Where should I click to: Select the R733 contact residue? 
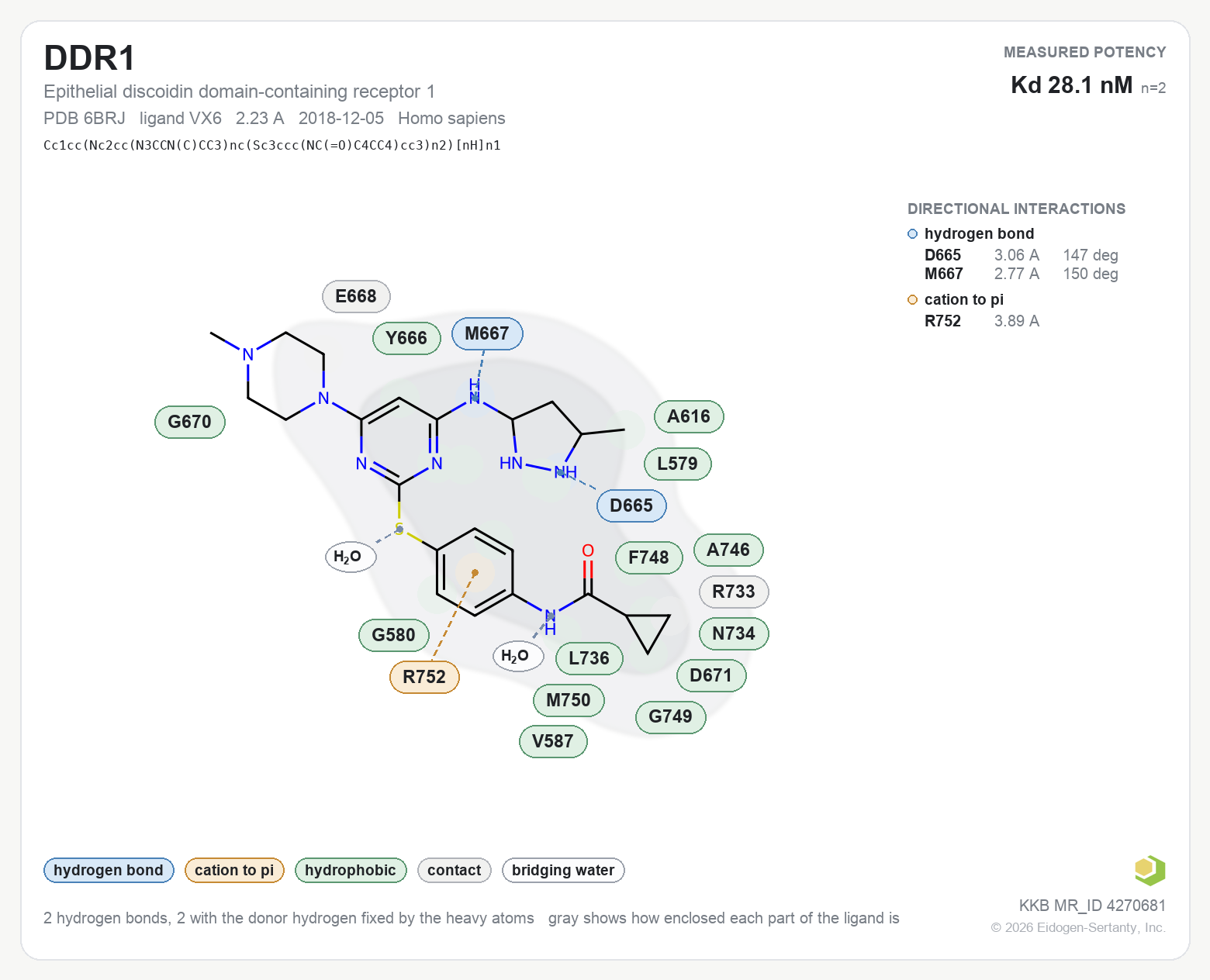tap(734, 592)
